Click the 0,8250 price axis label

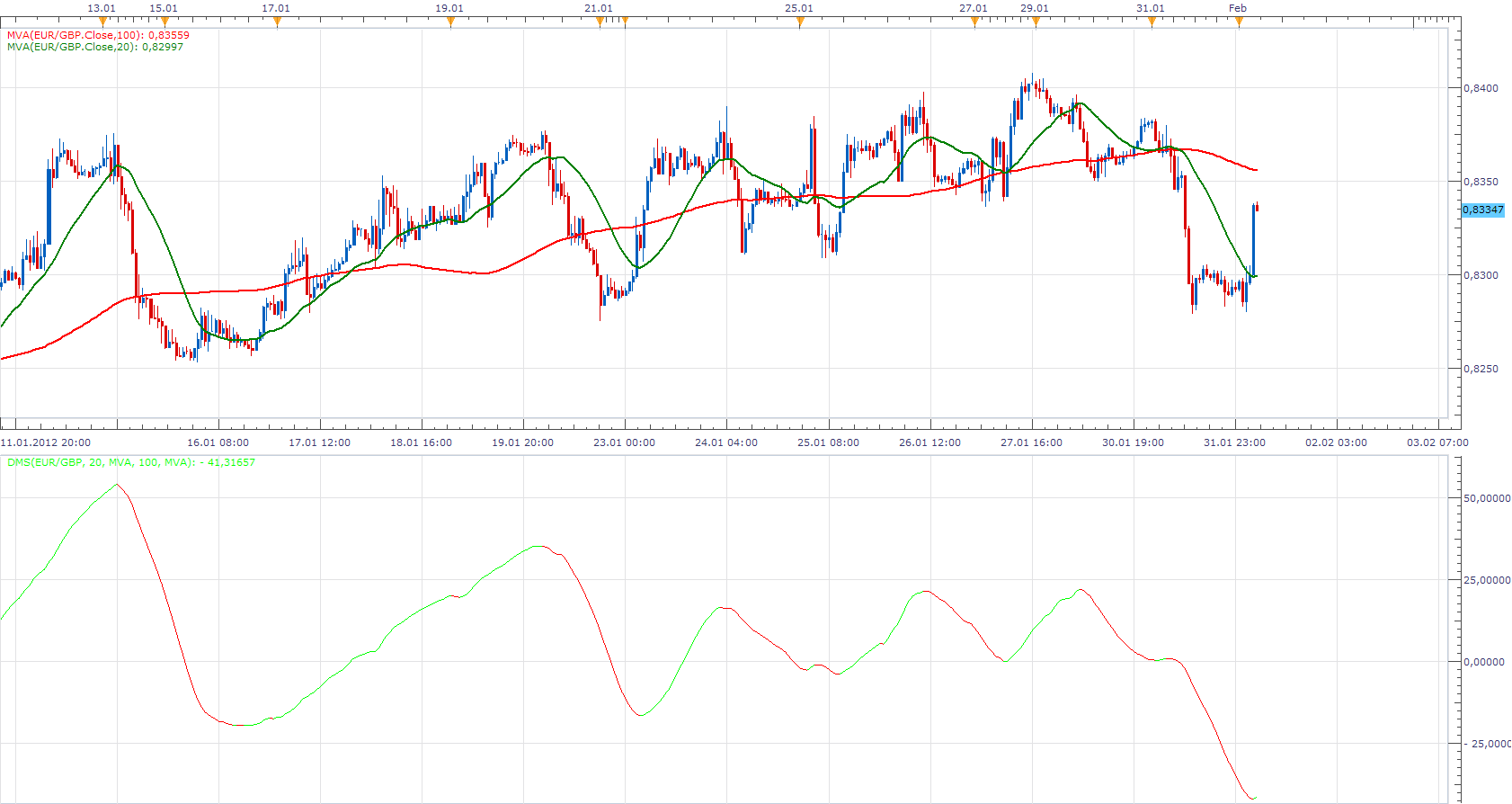point(1481,369)
